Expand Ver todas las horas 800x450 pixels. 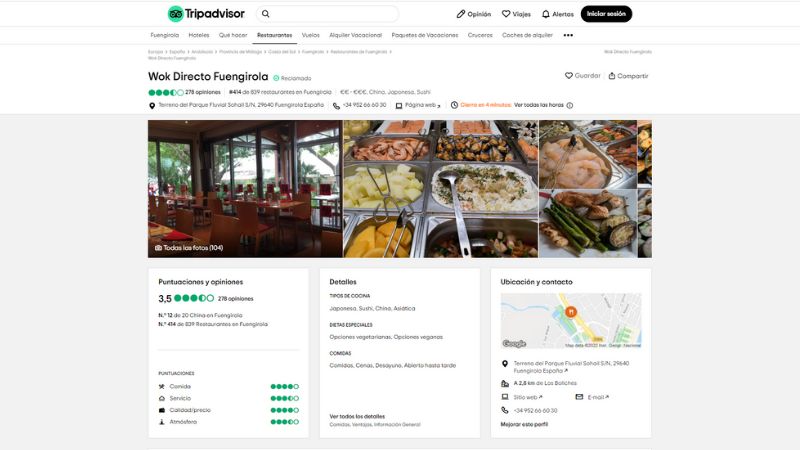click(x=538, y=105)
